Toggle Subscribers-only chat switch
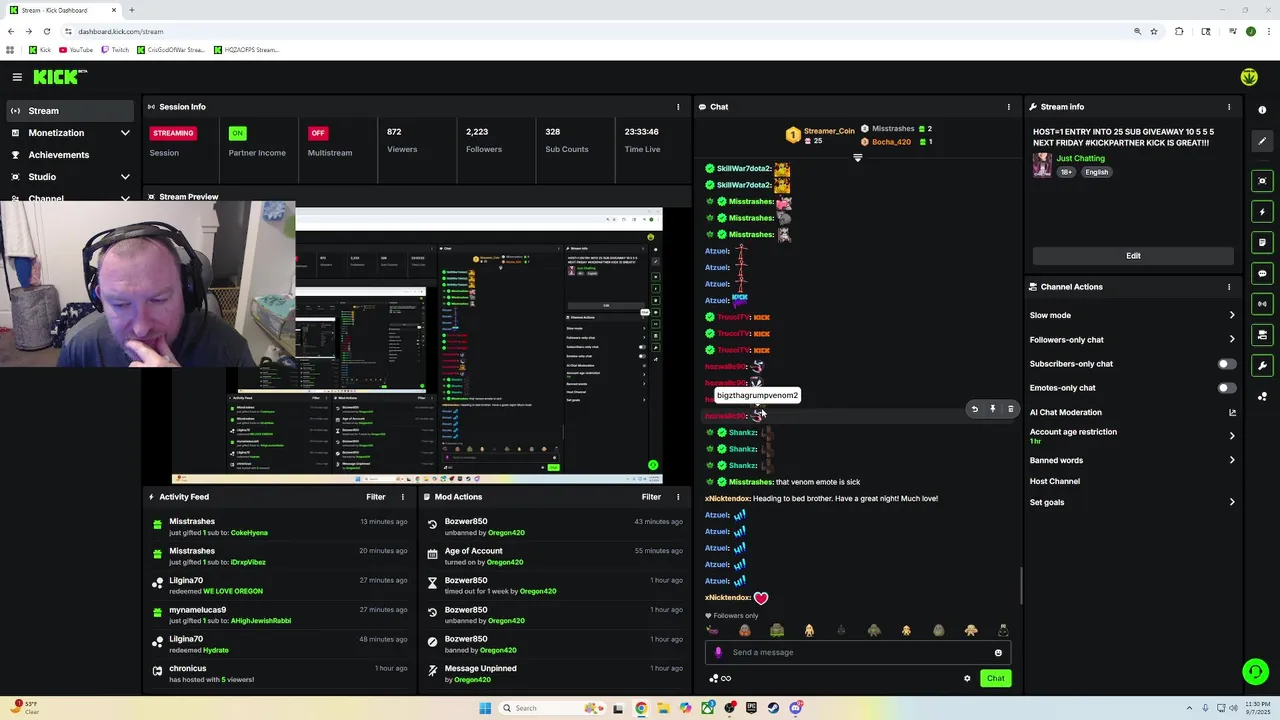Viewport: 1280px width, 720px height. tap(1226, 364)
